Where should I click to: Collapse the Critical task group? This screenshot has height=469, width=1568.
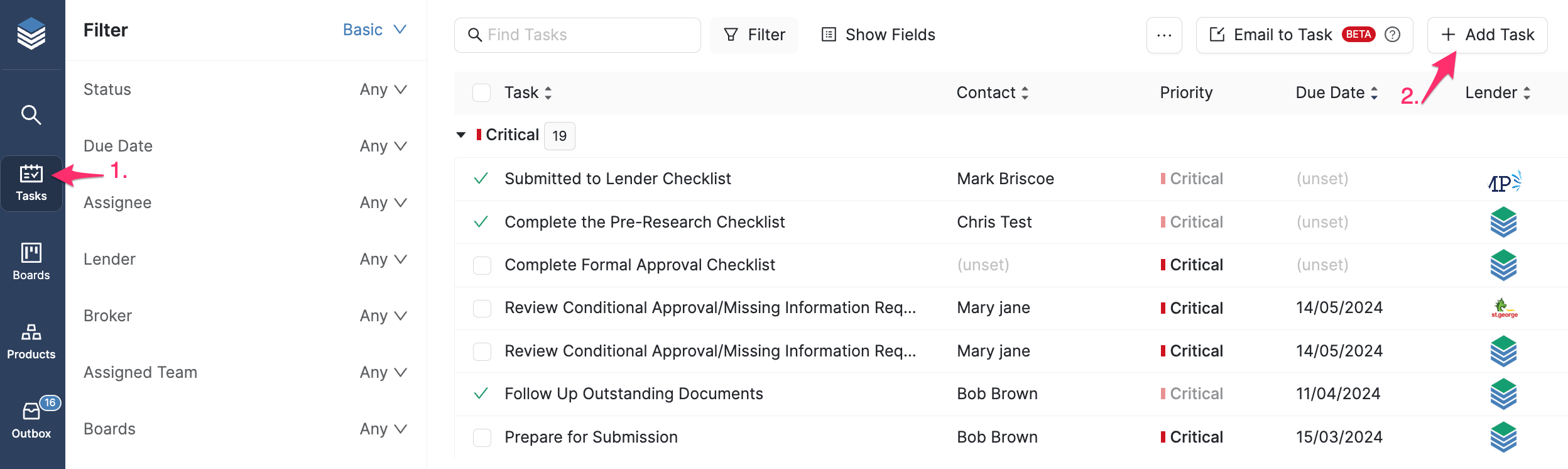(461, 135)
